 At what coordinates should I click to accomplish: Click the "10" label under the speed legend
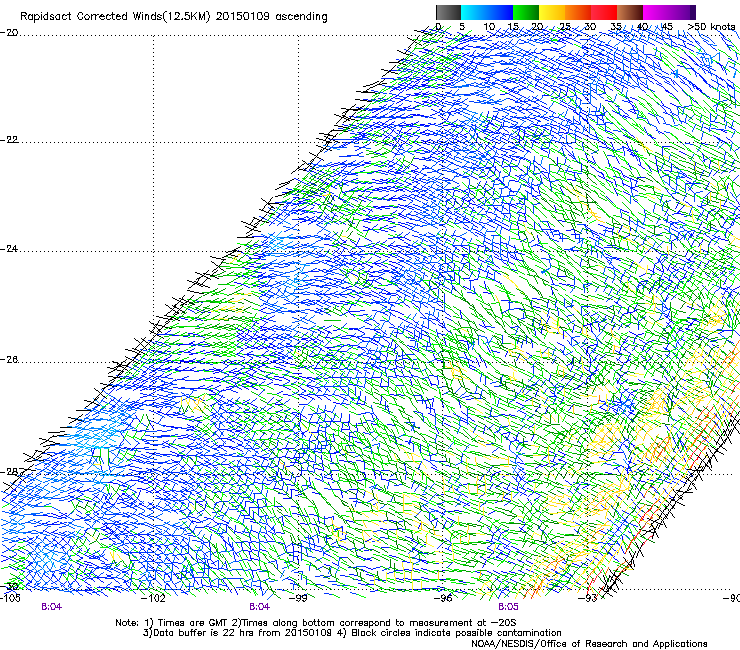[489, 27]
